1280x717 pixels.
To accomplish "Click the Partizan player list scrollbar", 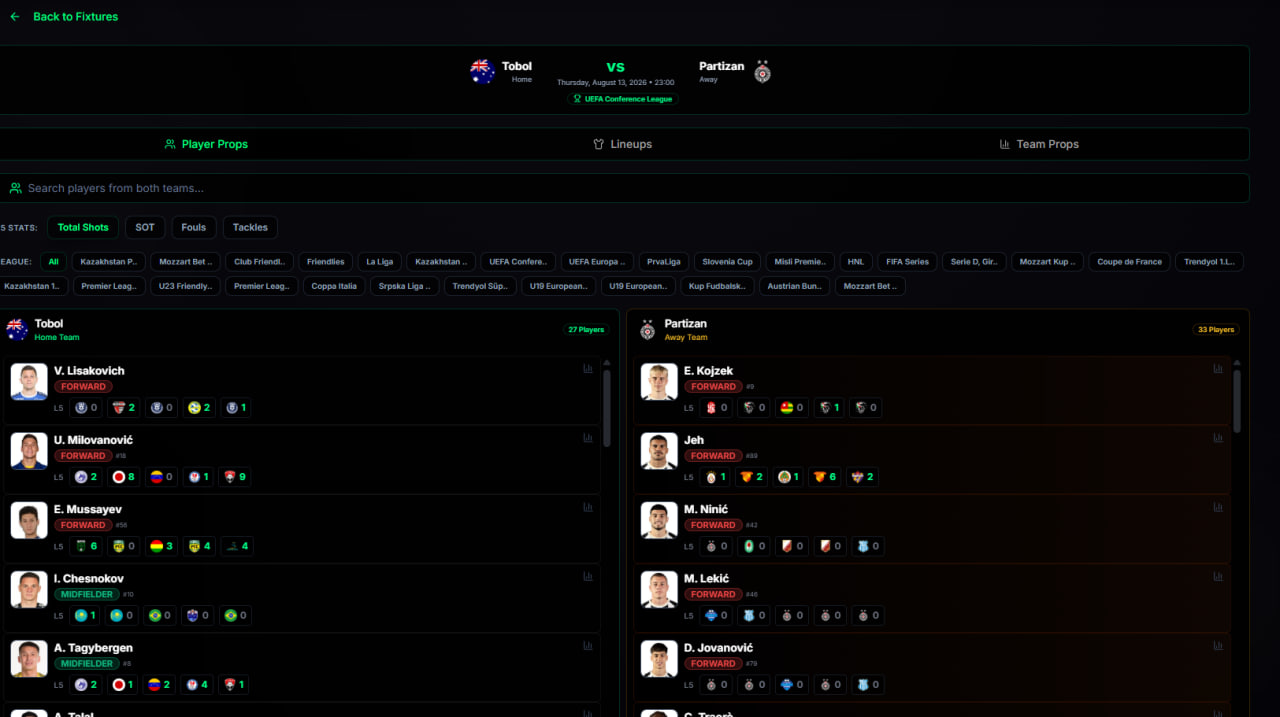I will pos(1237,401).
